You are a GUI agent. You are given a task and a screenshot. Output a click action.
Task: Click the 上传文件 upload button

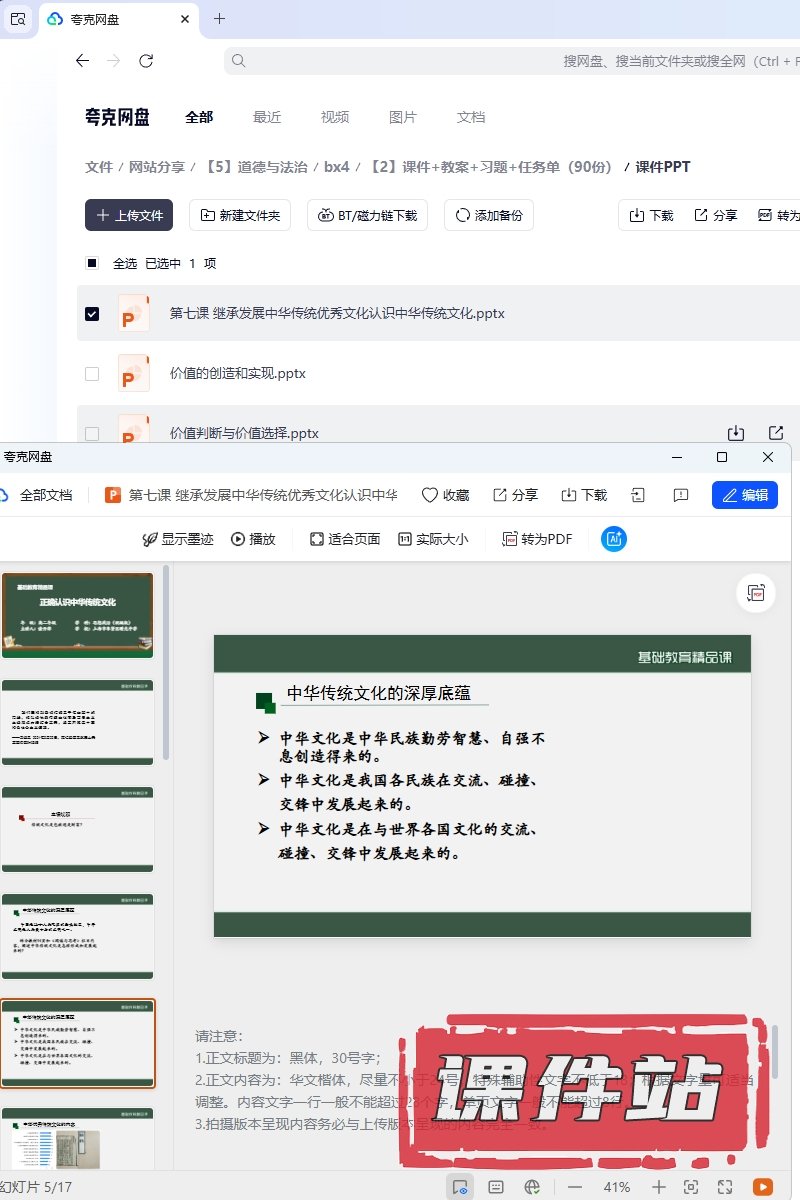coord(129,215)
